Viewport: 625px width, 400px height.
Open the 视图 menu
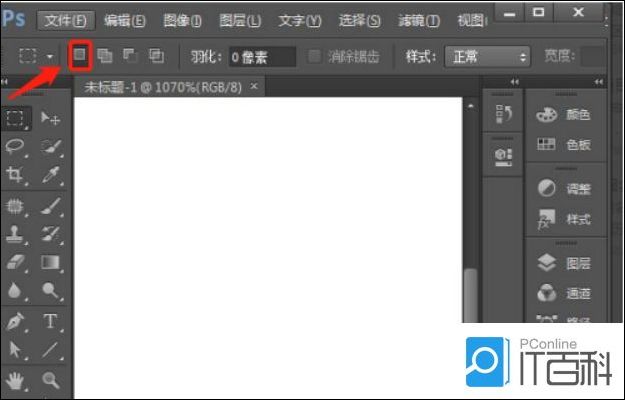(x=472, y=20)
